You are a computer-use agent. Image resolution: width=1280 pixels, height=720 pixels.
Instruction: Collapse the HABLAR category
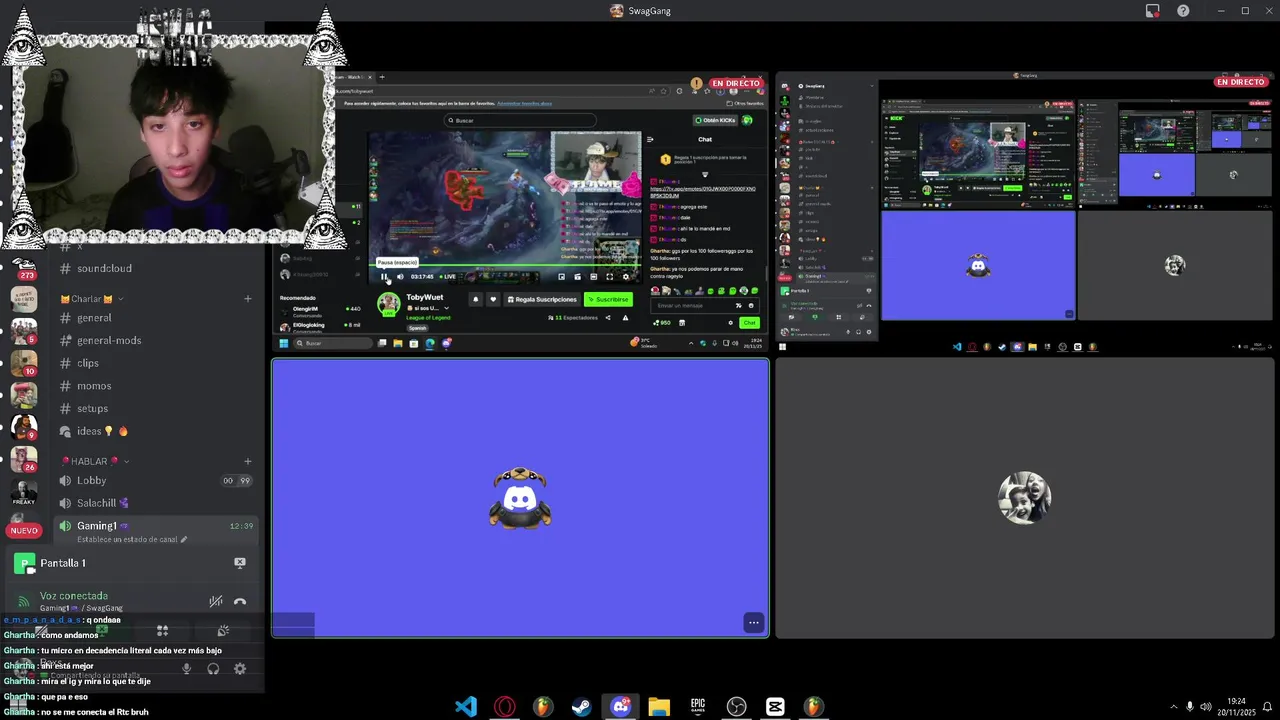point(95,461)
